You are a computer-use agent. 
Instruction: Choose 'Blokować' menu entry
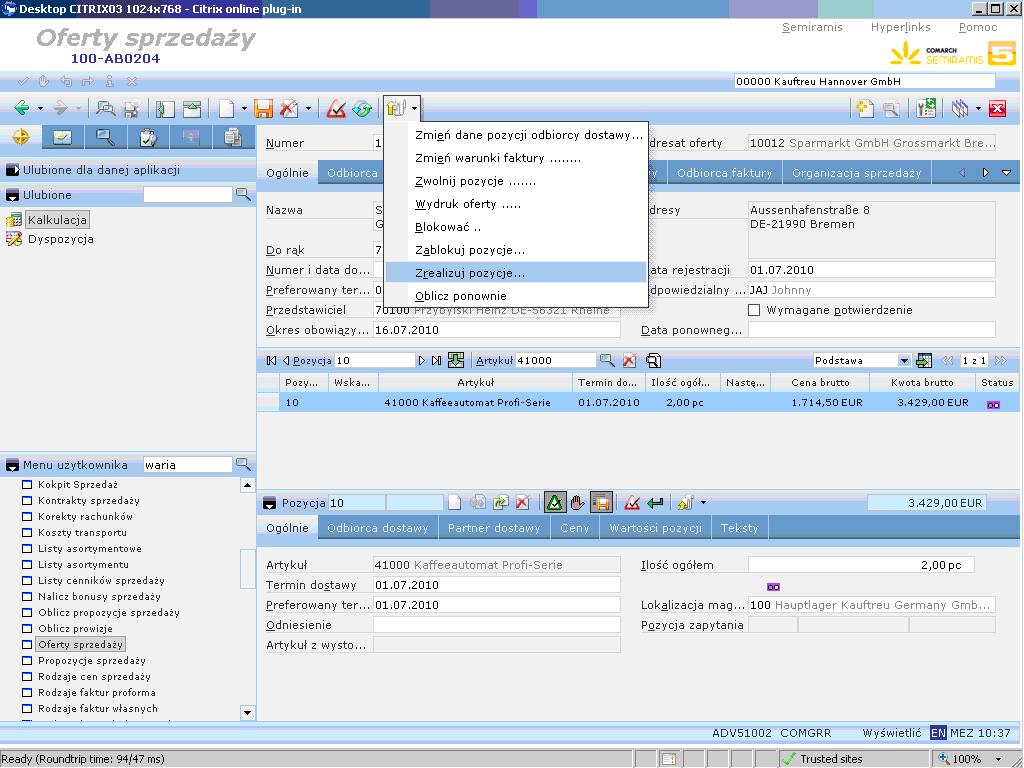coord(448,227)
